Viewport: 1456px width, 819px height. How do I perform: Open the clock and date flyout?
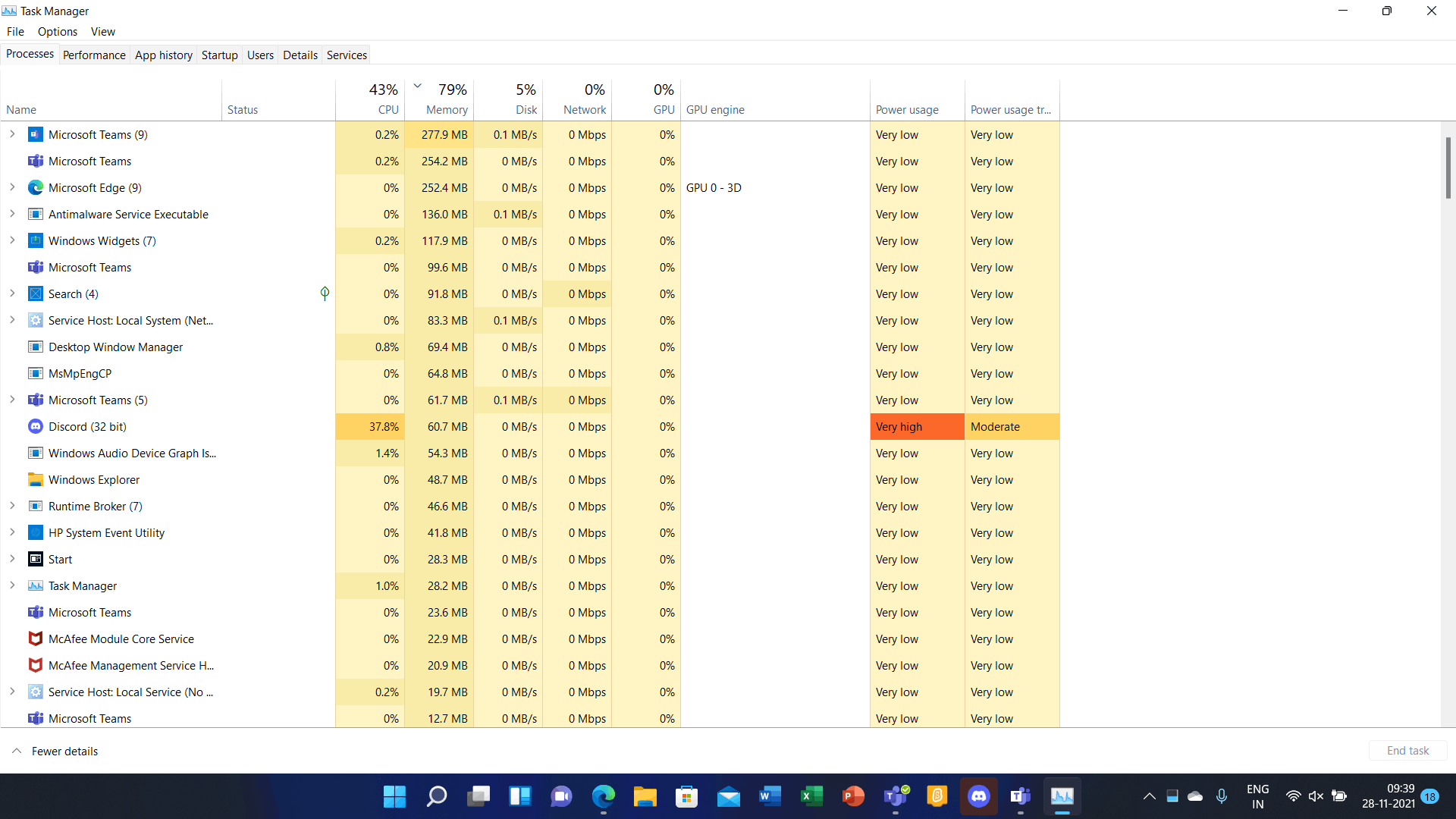(x=1389, y=796)
